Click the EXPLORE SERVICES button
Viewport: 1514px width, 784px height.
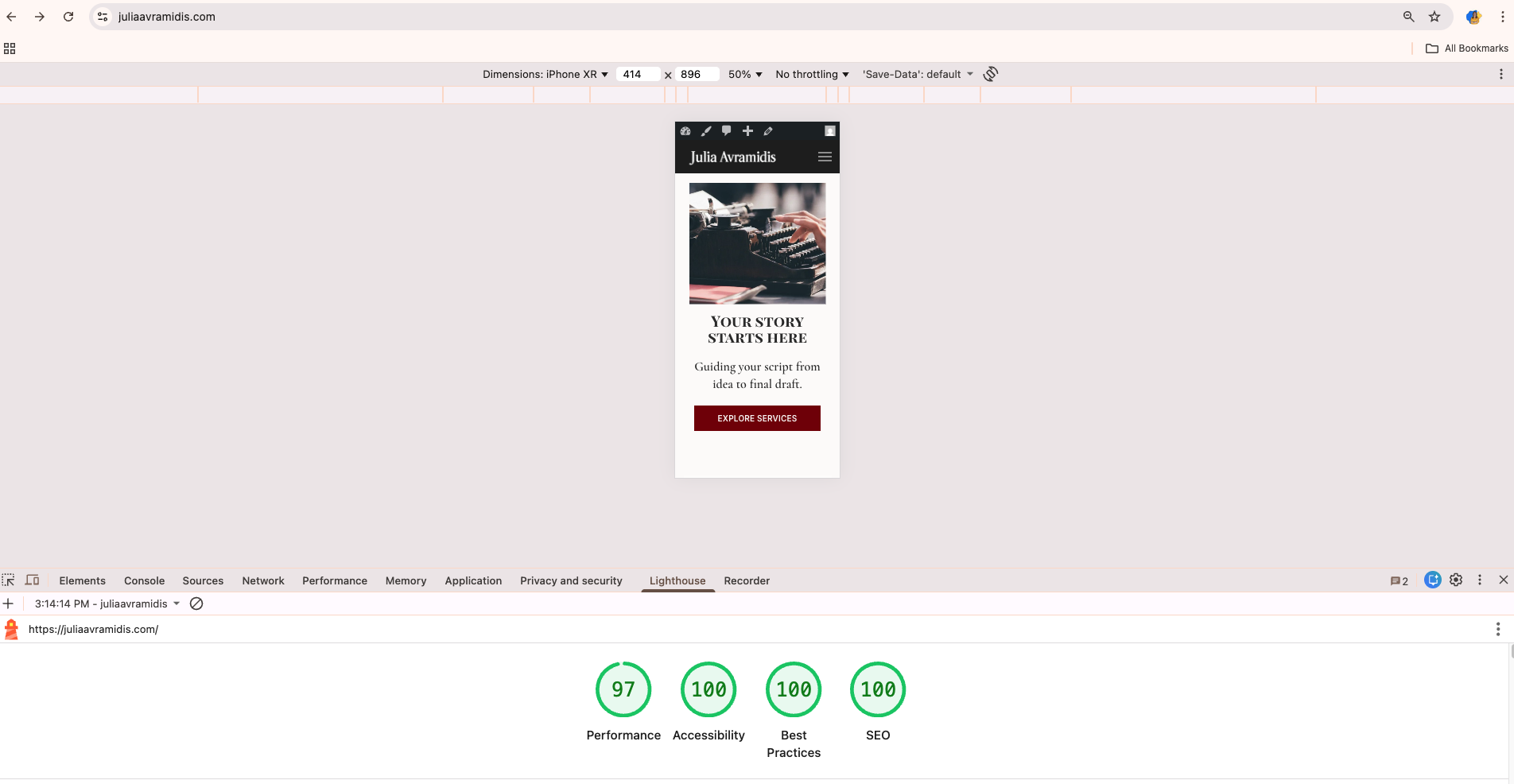tap(756, 417)
